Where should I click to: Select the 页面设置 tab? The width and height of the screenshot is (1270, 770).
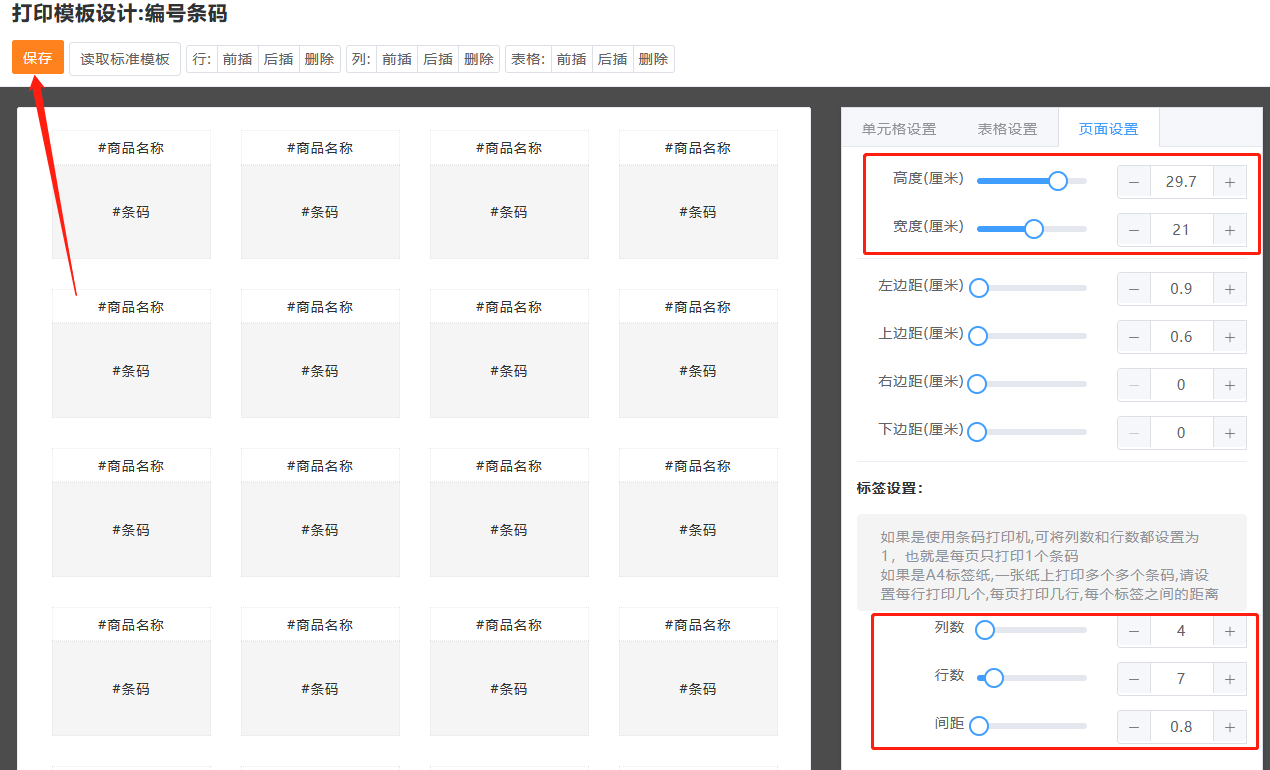tap(1108, 129)
